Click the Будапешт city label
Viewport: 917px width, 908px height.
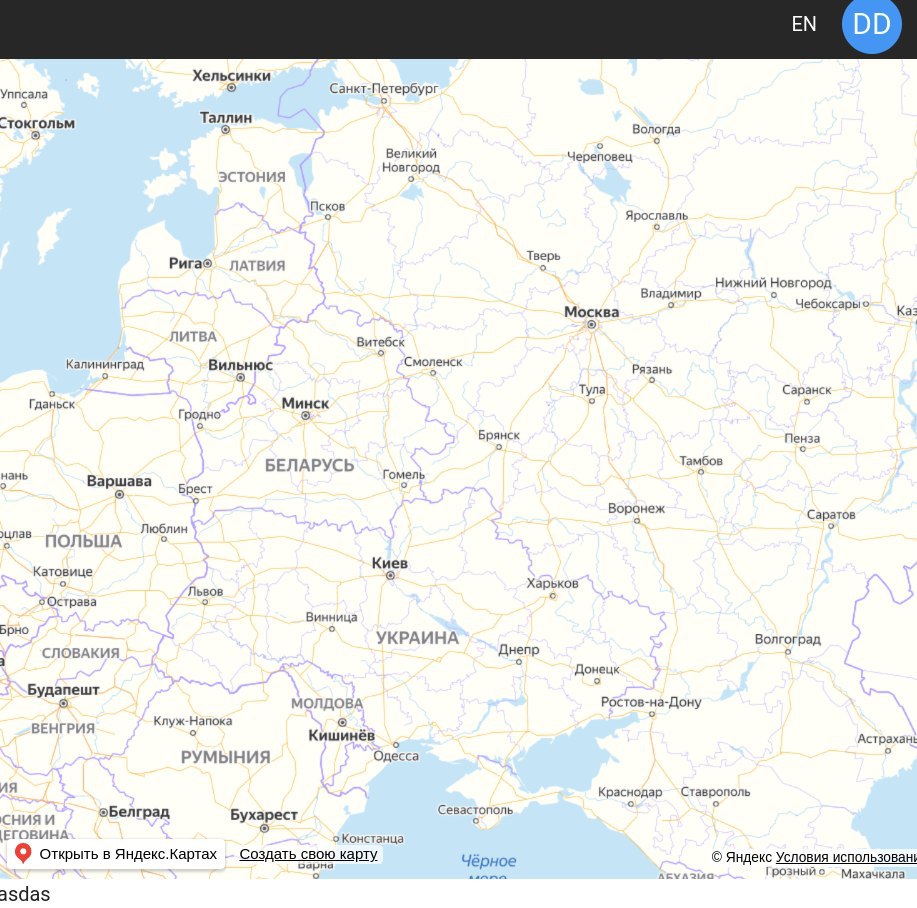63,689
